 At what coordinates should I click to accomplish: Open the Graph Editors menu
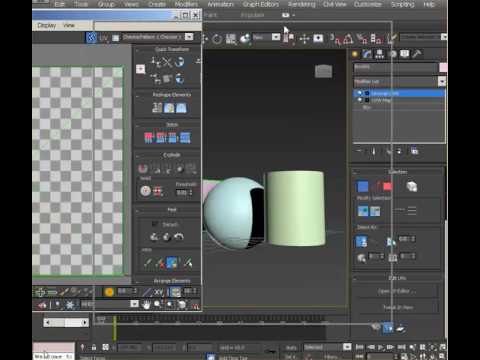coord(261,4)
